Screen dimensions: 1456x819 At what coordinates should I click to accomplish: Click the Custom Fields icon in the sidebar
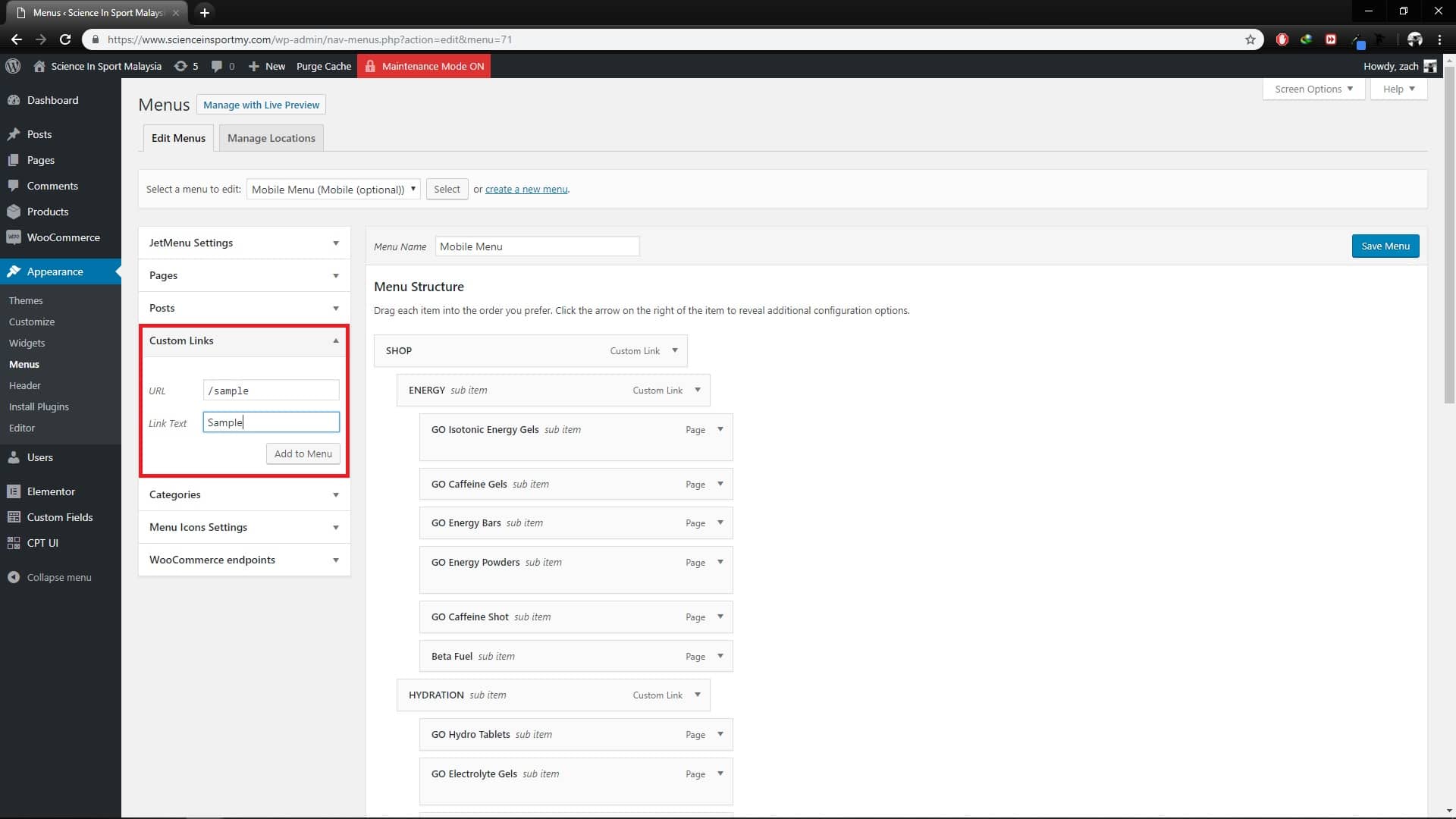coord(14,517)
